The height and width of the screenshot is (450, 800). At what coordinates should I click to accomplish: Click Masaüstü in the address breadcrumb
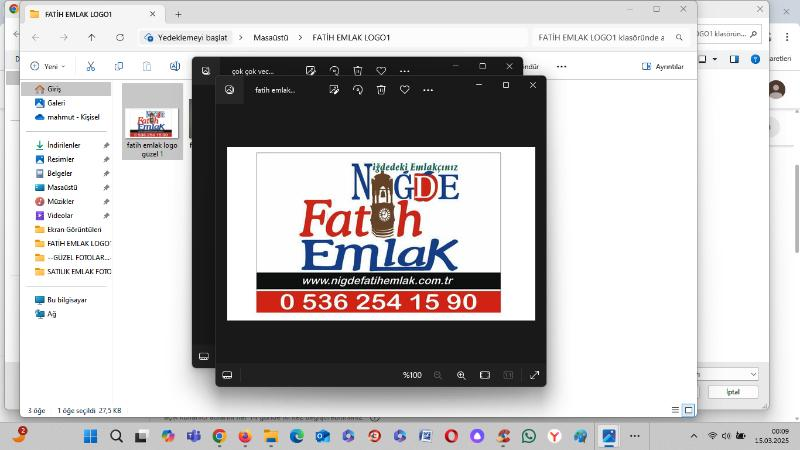coord(269,37)
